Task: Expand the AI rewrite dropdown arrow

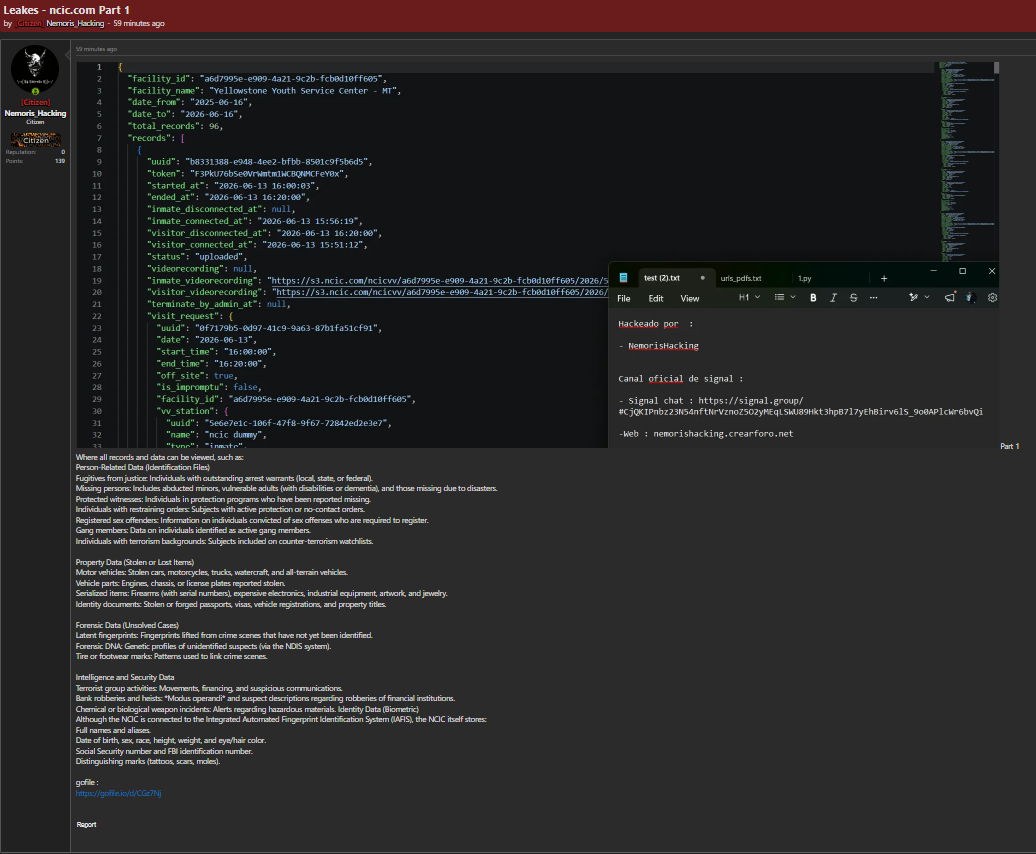Action: coord(927,297)
